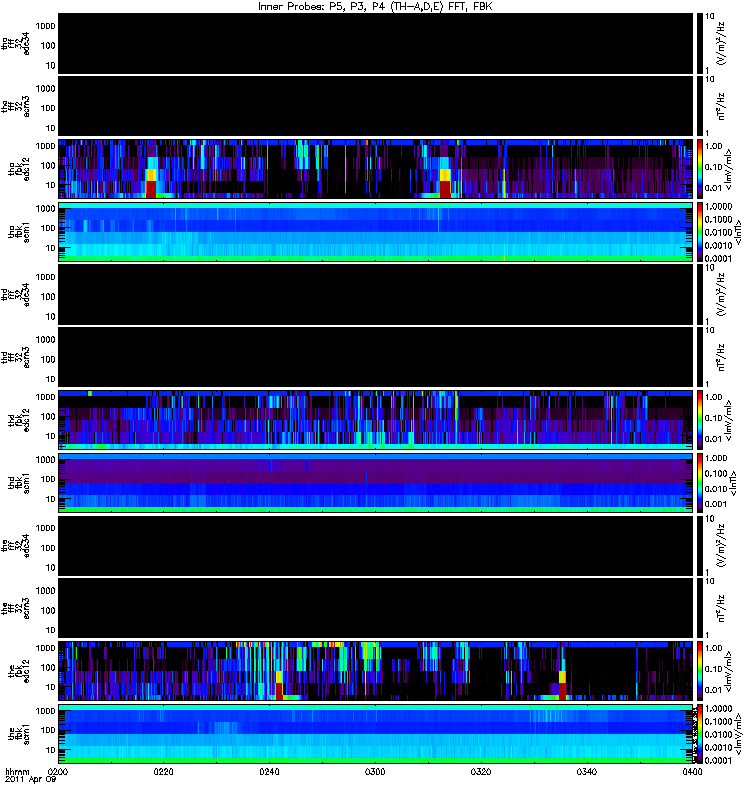The width and height of the screenshot is (750, 800).
Task: Click the 'tha fbk scm1' y-axis label
Action: (19, 233)
